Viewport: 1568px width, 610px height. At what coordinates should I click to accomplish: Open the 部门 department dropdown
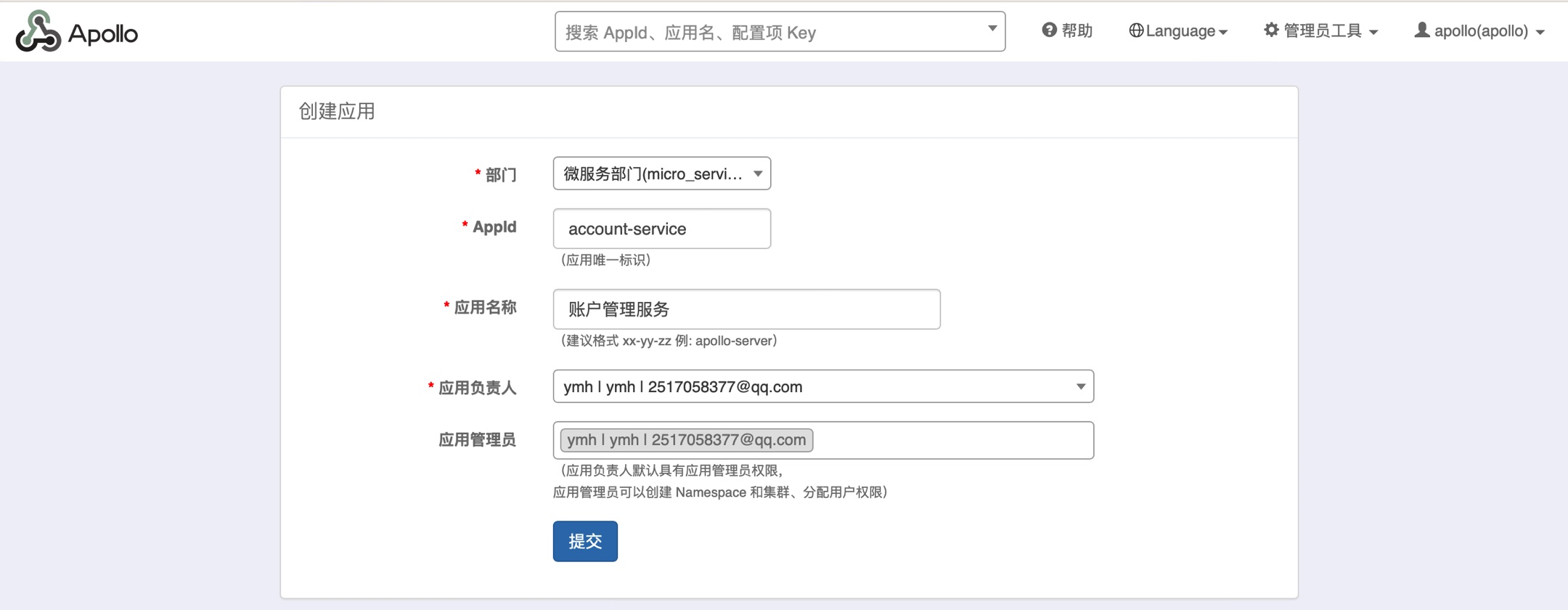(662, 174)
